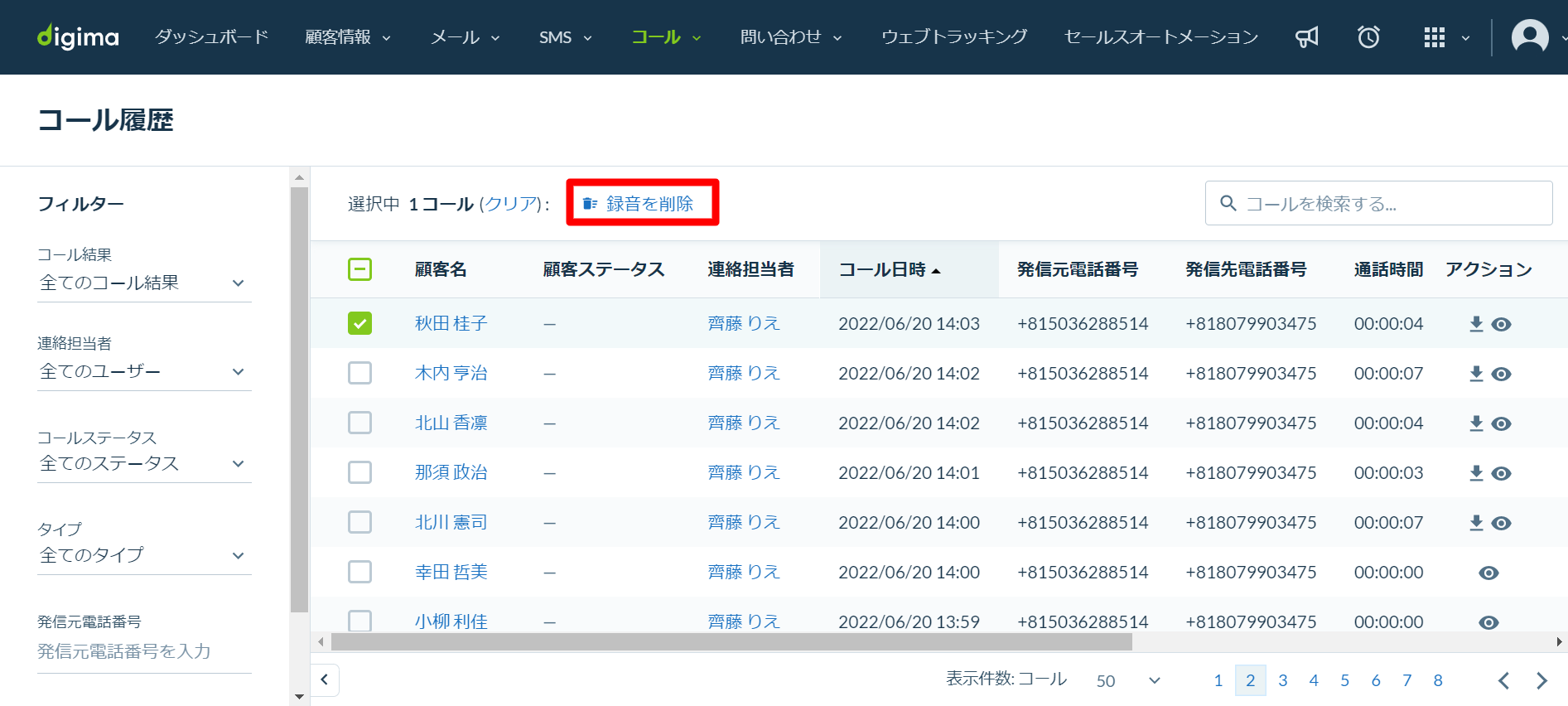
Task: Open ウェブトラッキング in the navigation bar
Action: tap(954, 37)
